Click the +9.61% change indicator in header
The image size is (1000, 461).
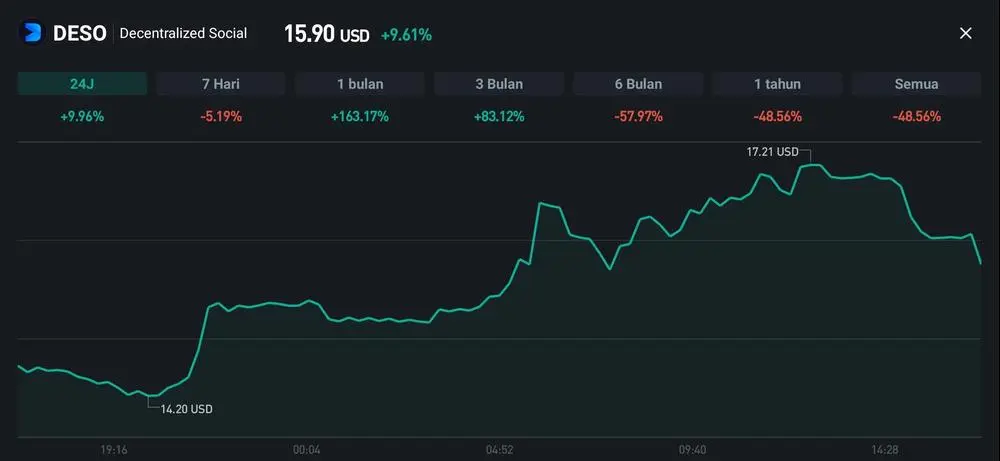pyautogui.click(x=406, y=35)
